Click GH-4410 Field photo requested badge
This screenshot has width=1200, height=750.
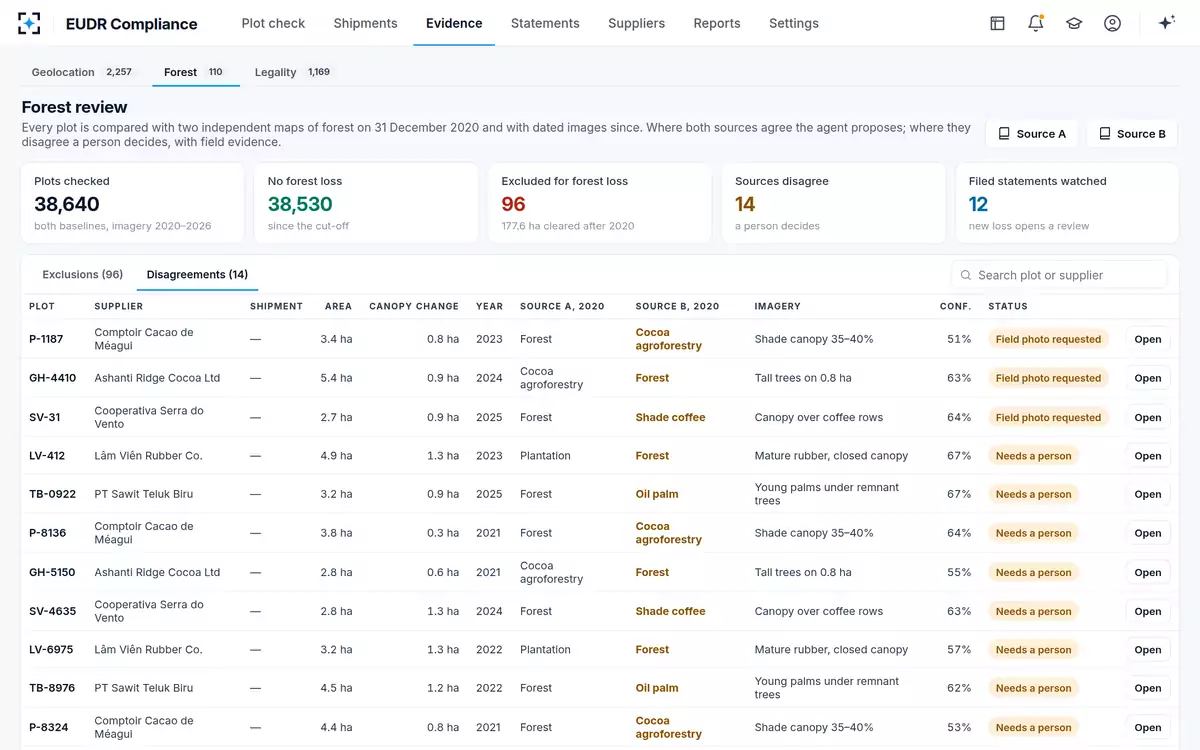click(x=1048, y=378)
